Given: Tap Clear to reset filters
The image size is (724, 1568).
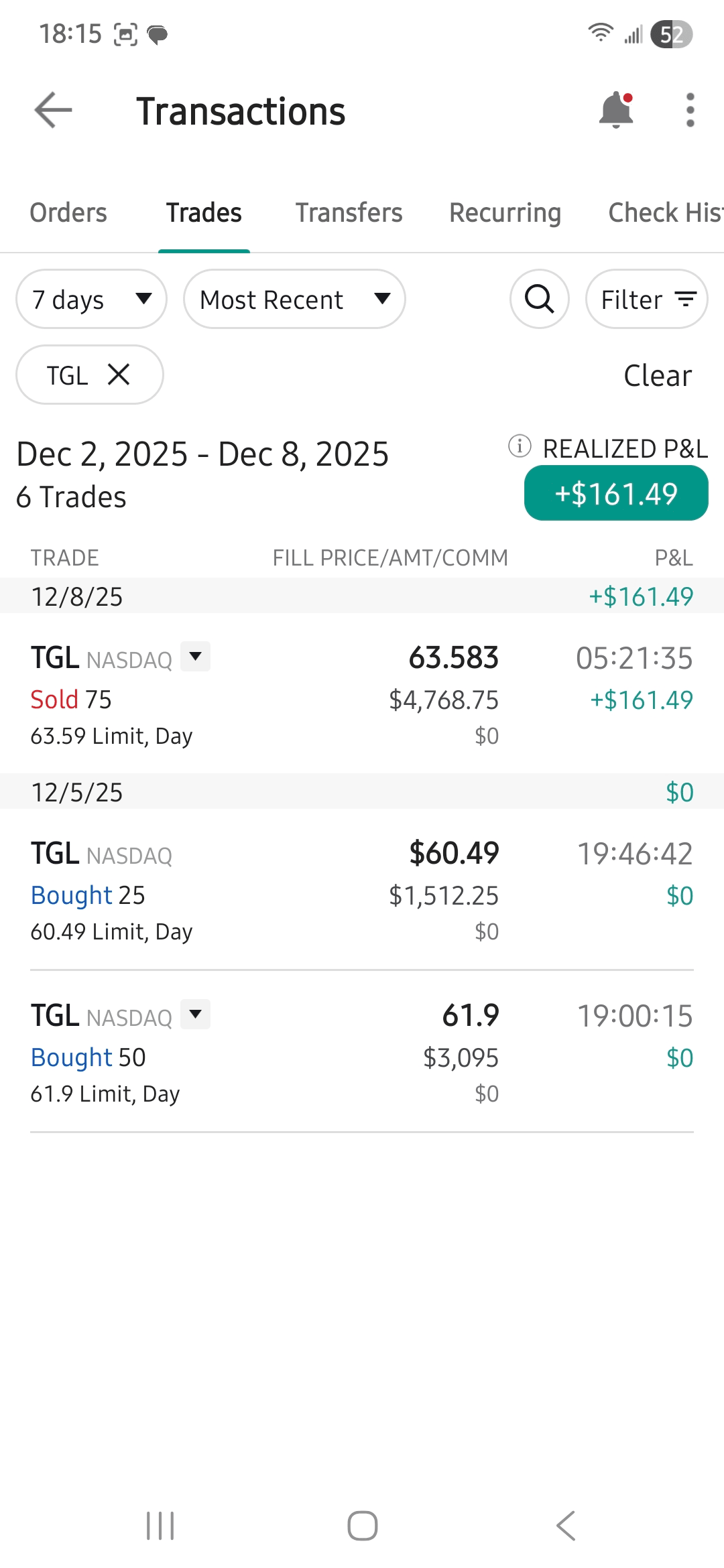Looking at the screenshot, I should coord(658,376).
